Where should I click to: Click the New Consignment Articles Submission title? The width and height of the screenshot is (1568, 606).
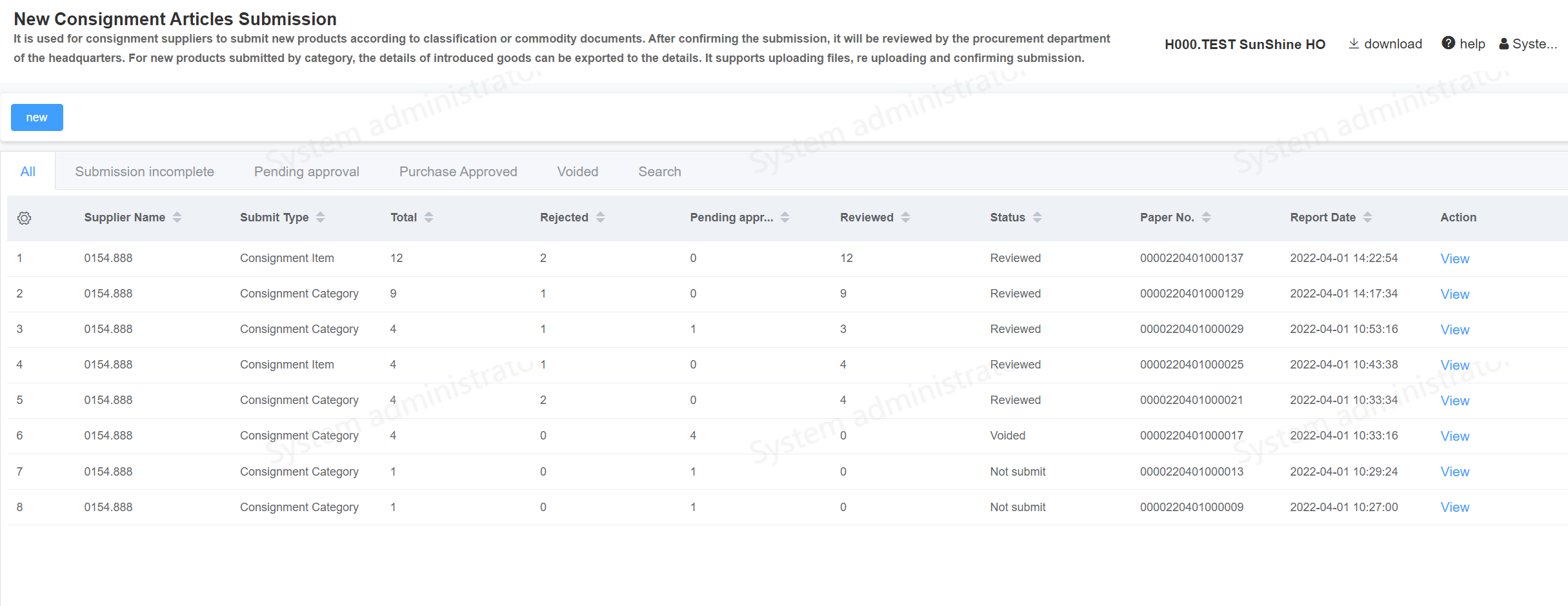coord(175,19)
